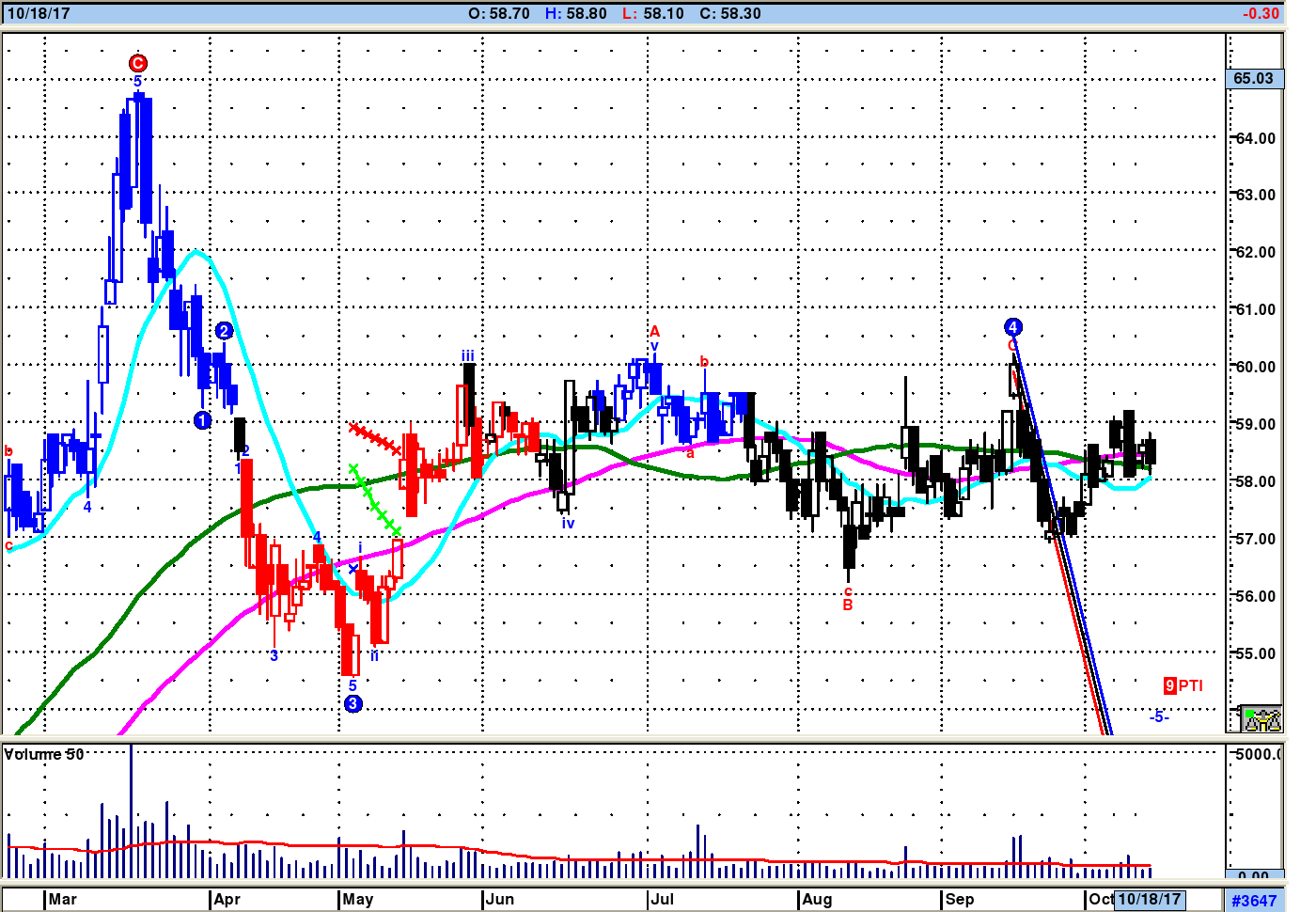Screen dimensions: 1316x912
Task: Select the red circled C wave marker
Action: click(x=138, y=63)
